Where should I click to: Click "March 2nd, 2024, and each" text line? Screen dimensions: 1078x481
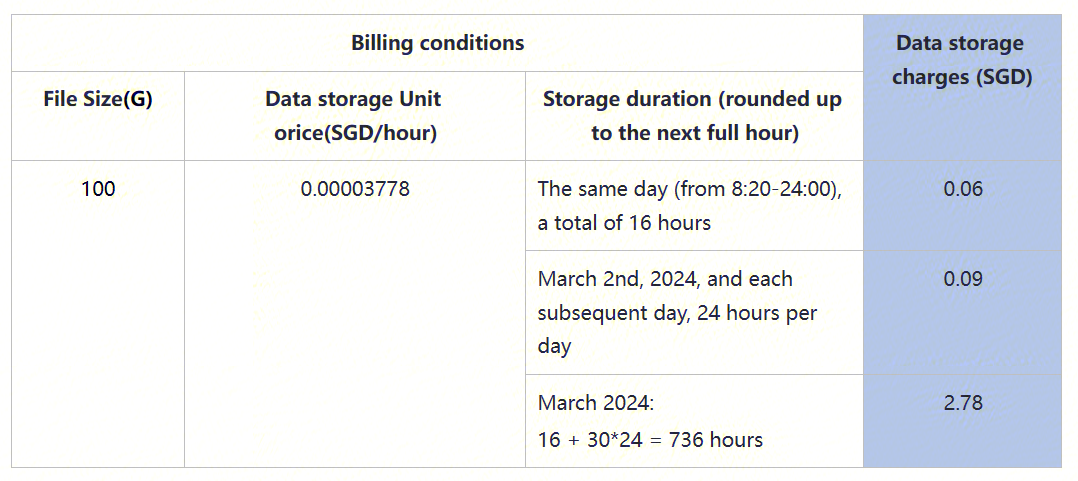[665, 279]
